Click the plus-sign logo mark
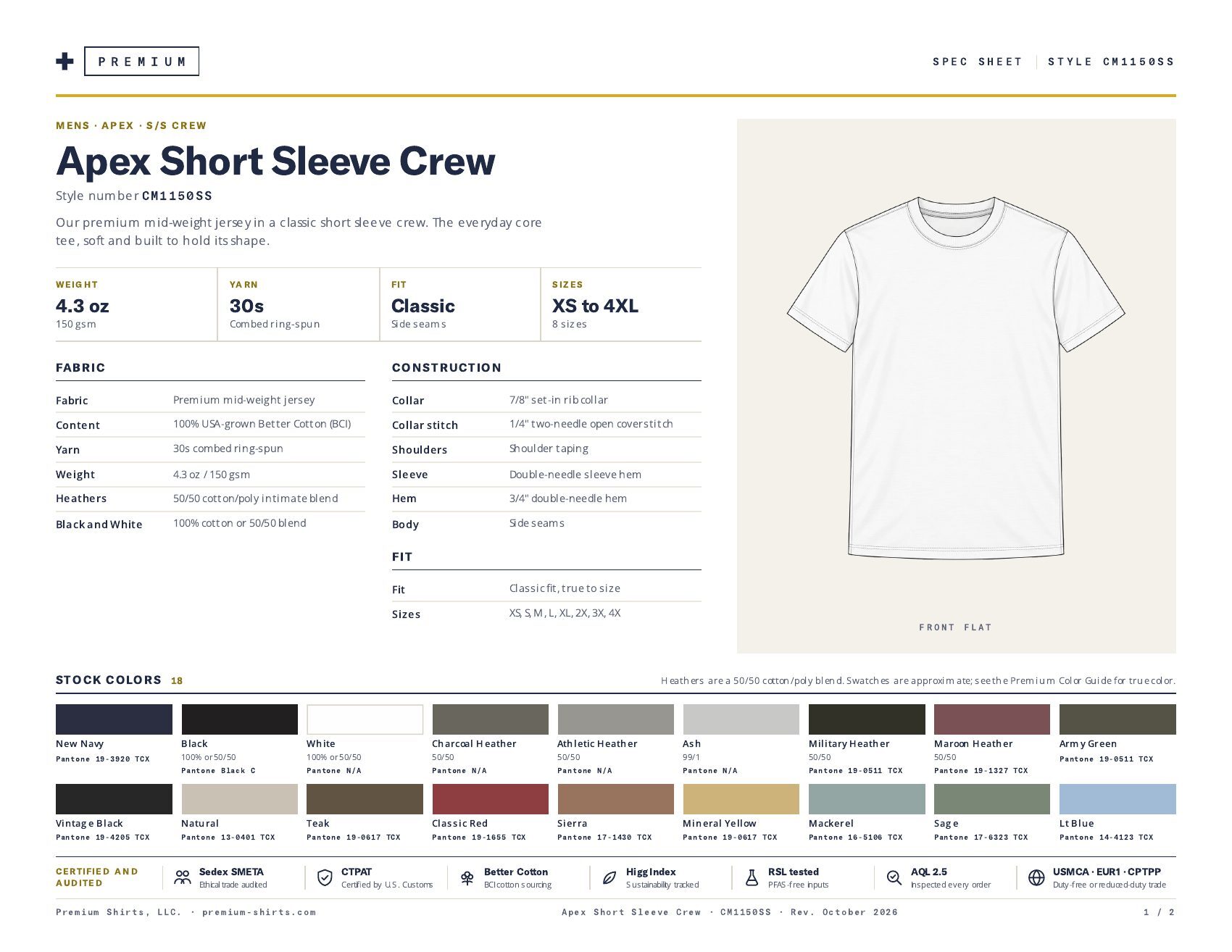Screen dimensions: 1232x952 point(64,62)
